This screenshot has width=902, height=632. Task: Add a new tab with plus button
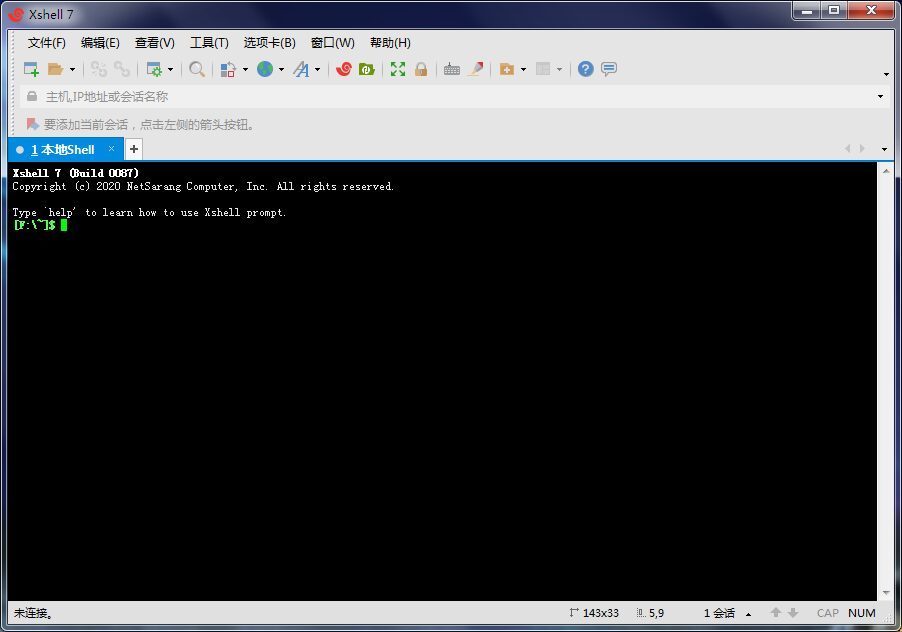[x=133, y=150]
